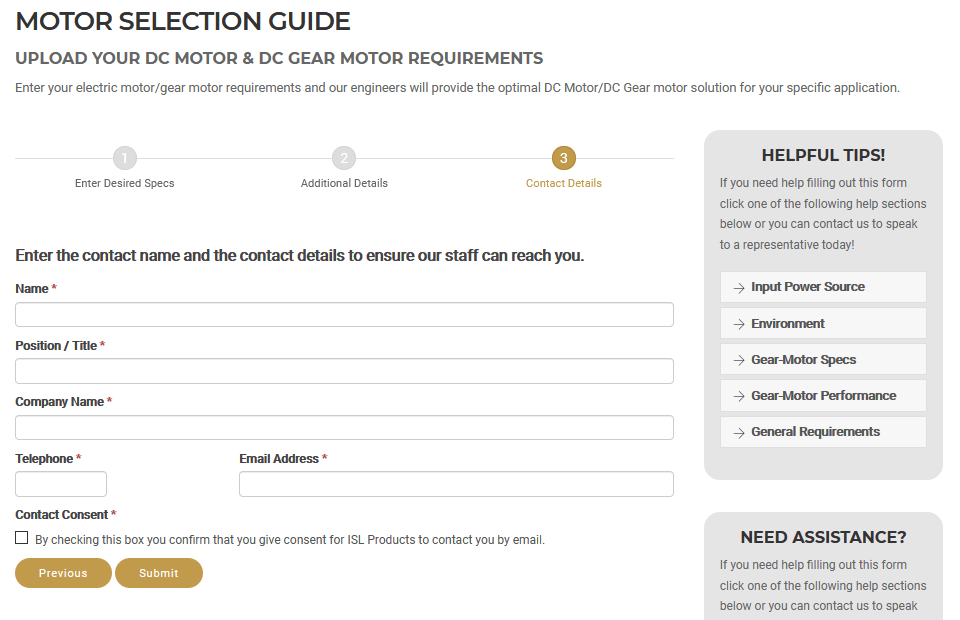
Task: Click into the Name field
Action: point(344,315)
